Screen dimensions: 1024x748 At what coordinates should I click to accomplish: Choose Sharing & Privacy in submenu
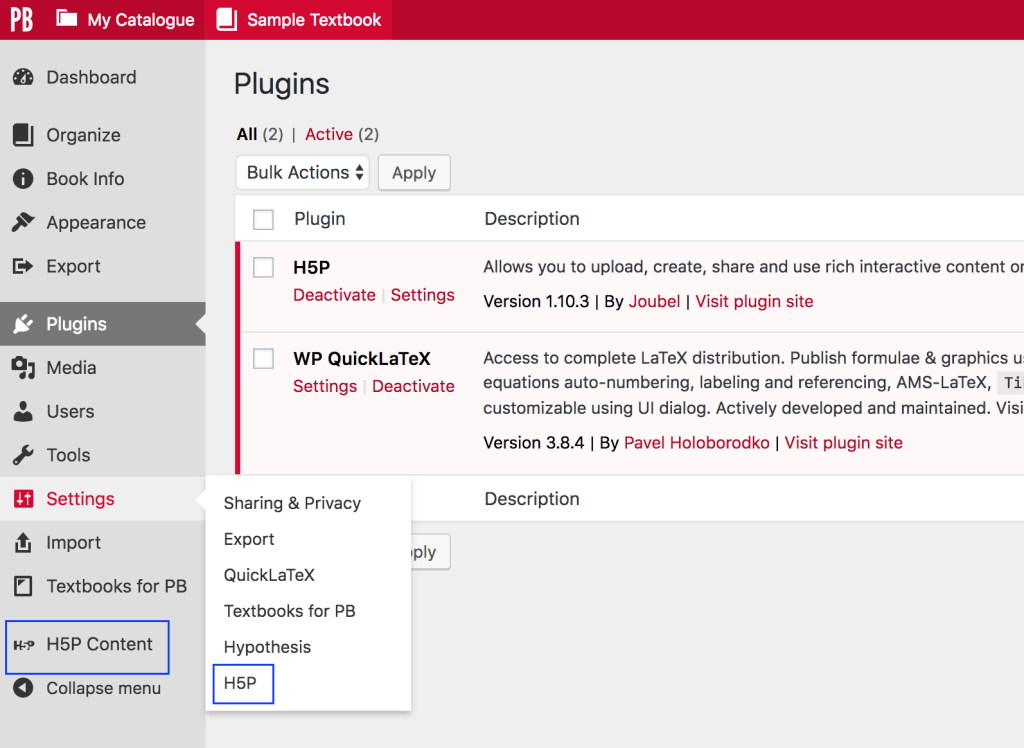(x=292, y=503)
